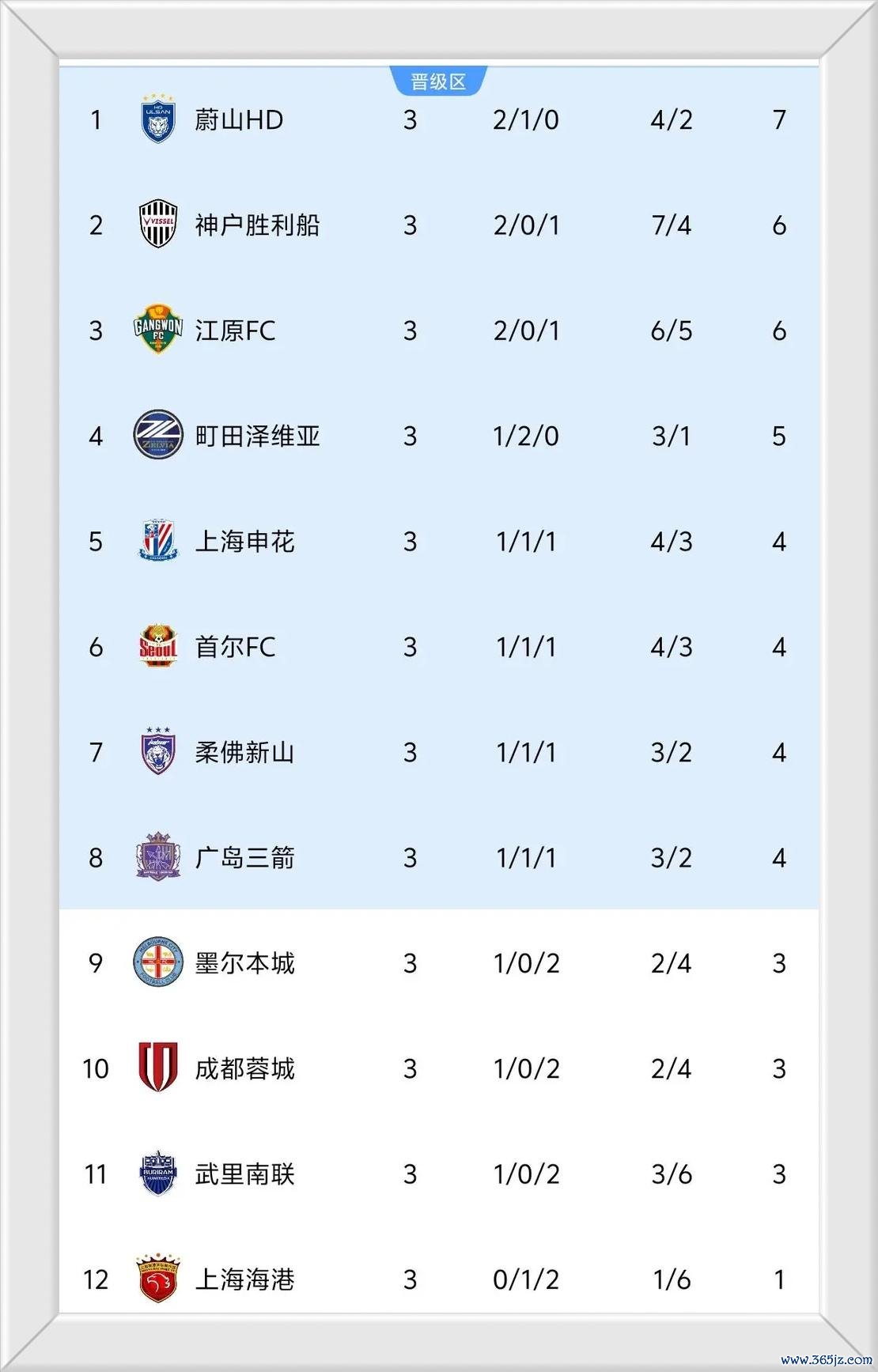Click the FC Seoul logo

tap(158, 646)
